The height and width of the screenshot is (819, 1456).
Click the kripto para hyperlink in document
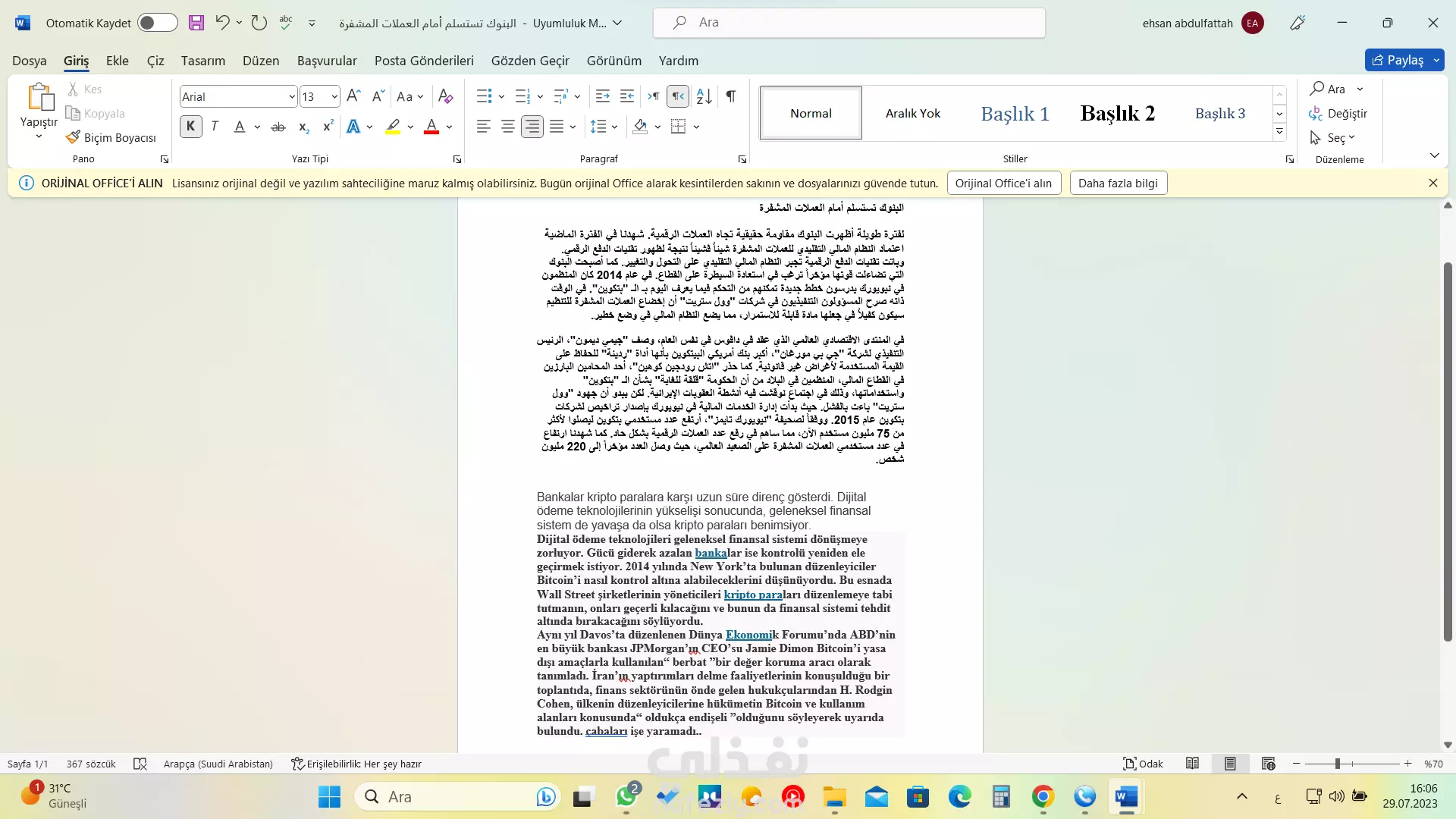click(x=753, y=594)
